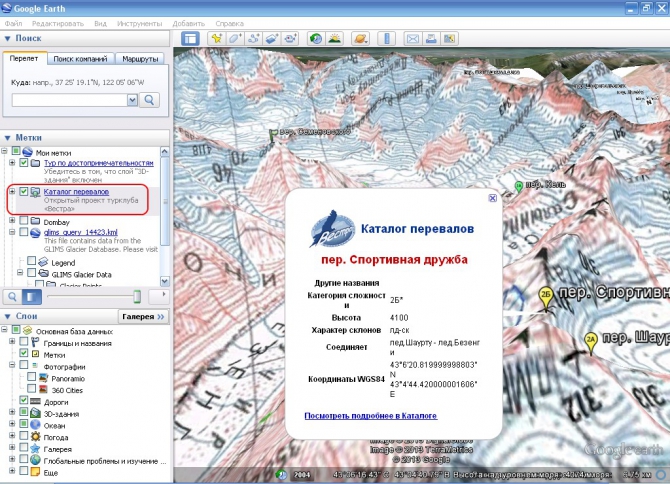Viewport: 670px width, 484px height.
Task: Click the Dombay folder icon
Action: tap(35, 221)
